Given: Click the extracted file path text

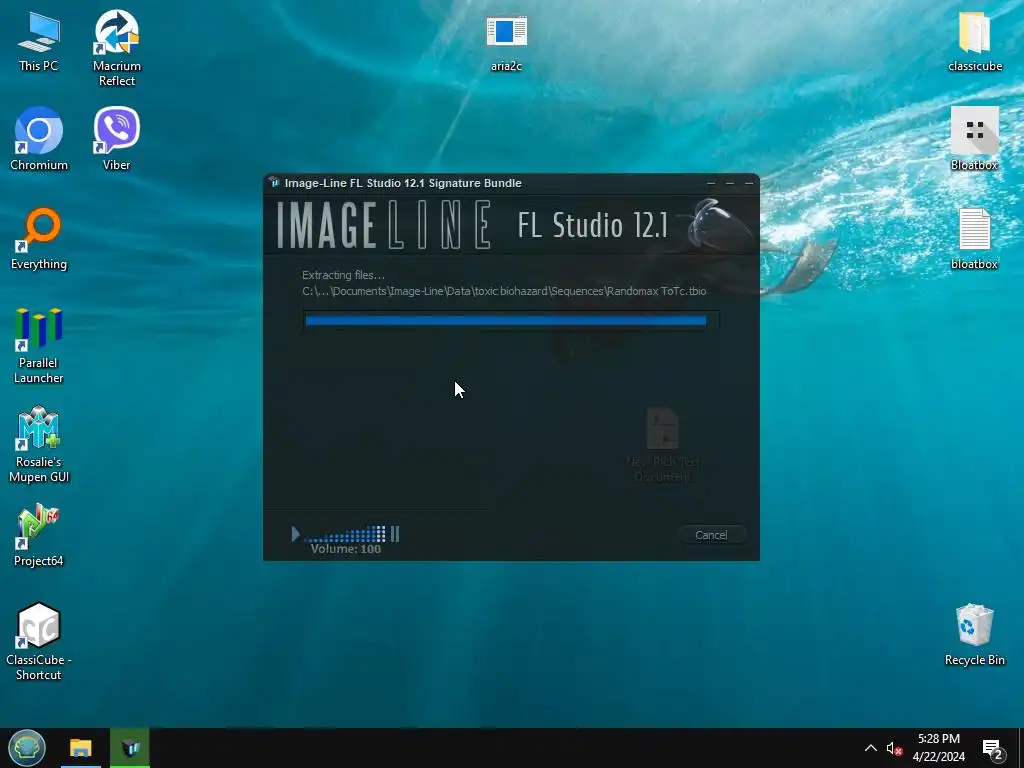Looking at the screenshot, I should tap(504, 291).
